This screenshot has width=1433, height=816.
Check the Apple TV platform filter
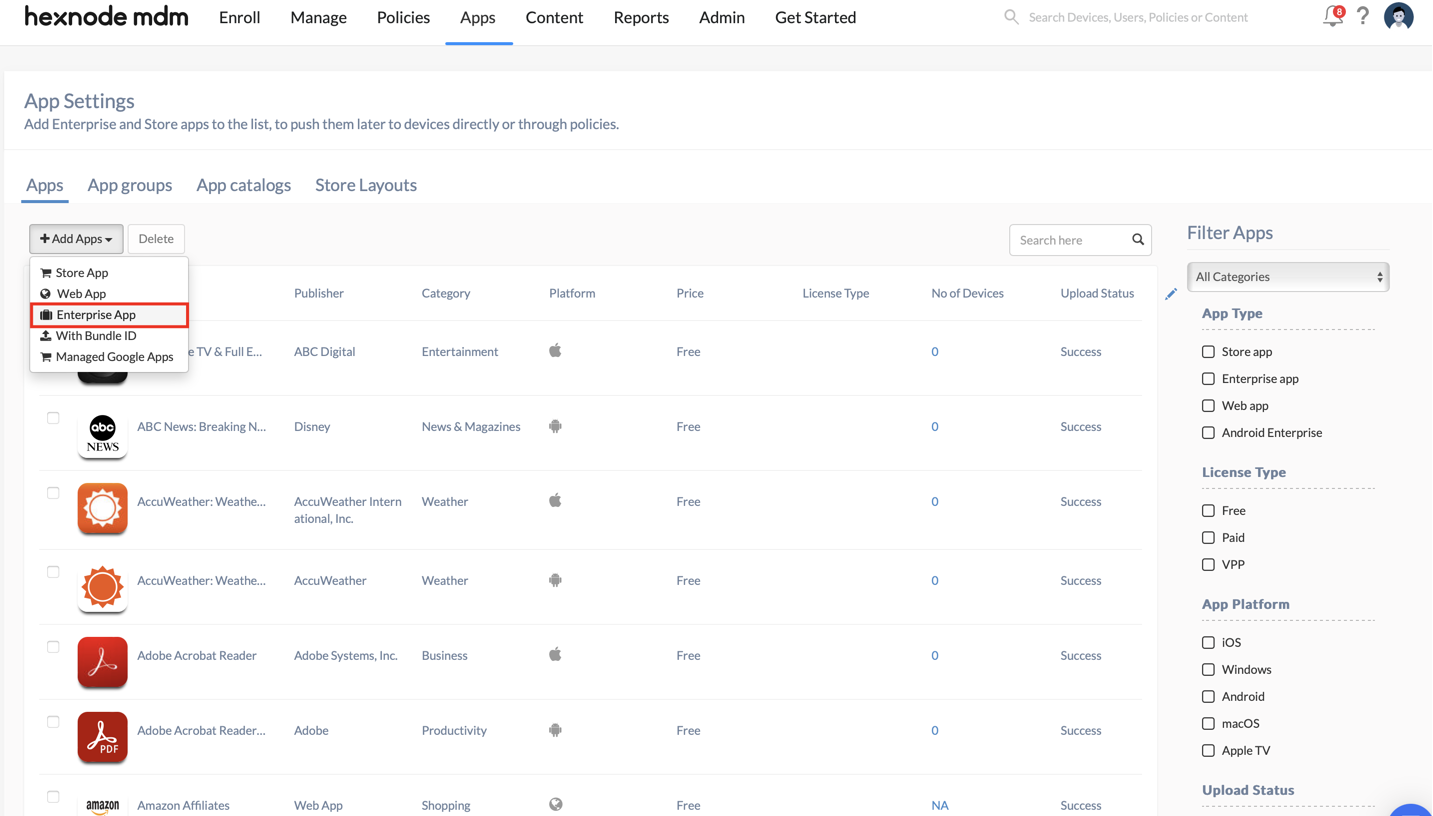(1208, 751)
